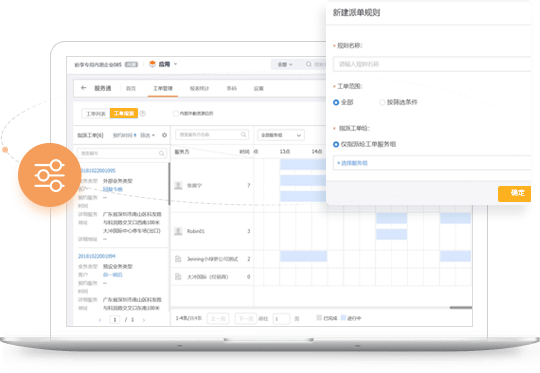
Task: Click the orange 确定 button
Action: coord(515,194)
